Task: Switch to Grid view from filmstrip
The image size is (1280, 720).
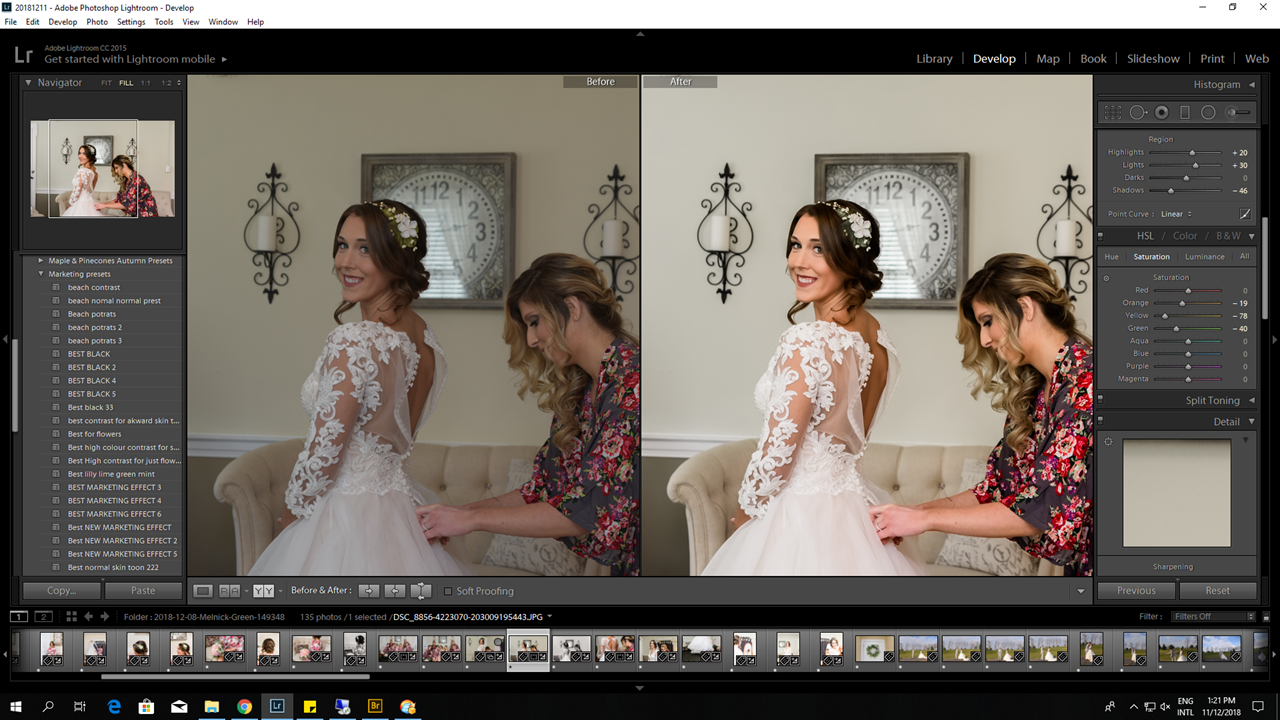Action: click(x=71, y=617)
